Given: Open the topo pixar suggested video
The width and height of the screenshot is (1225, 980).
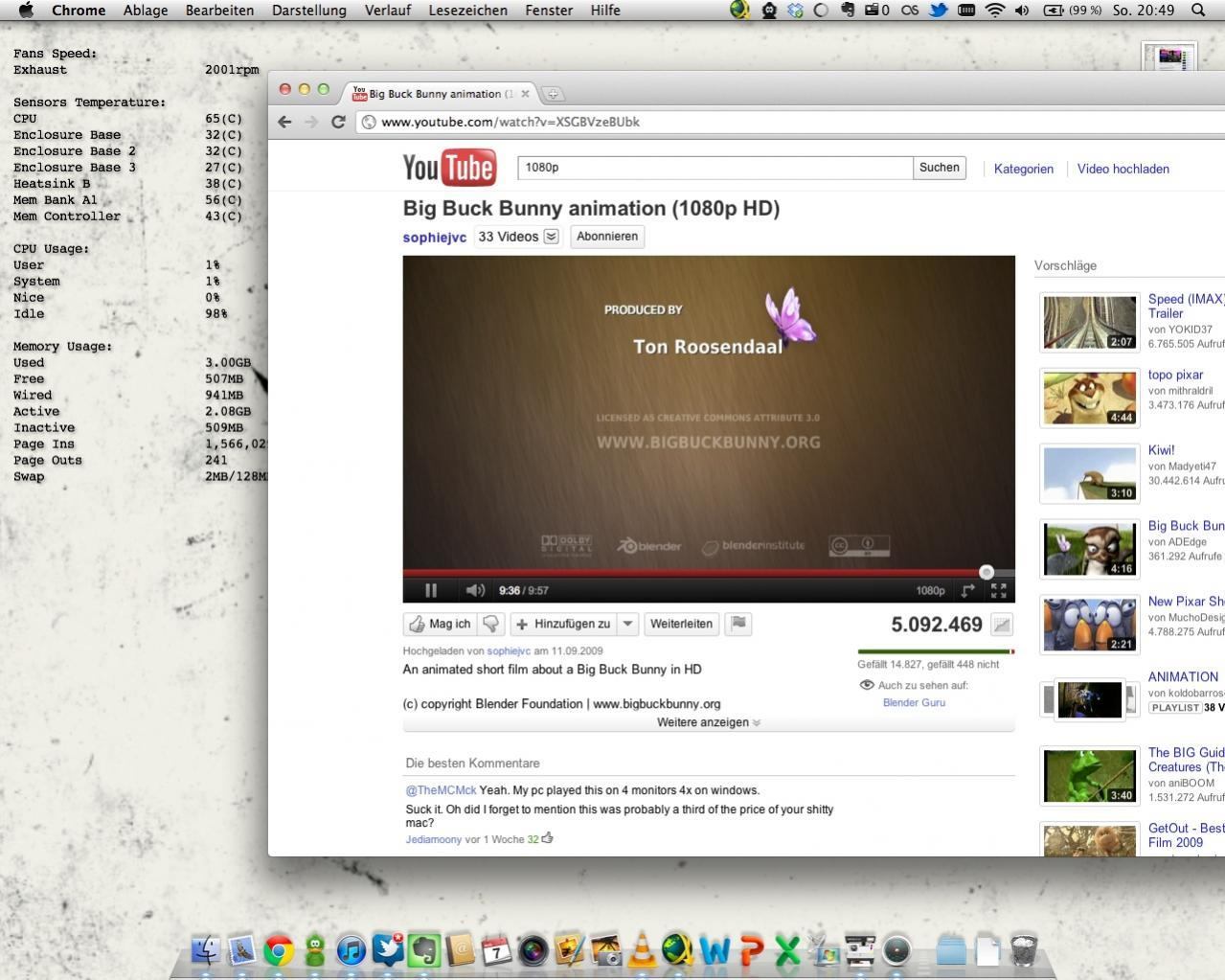Looking at the screenshot, I should pos(1090,398).
